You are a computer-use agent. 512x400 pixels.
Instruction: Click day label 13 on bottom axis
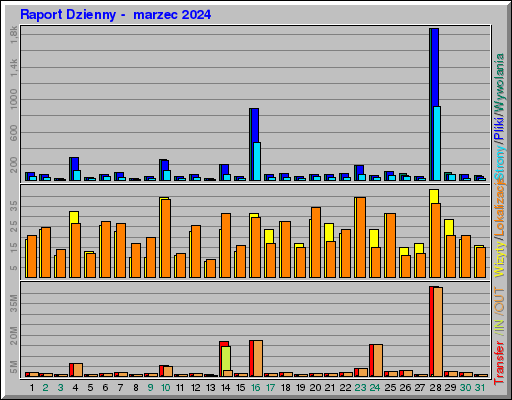pyautogui.click(x=210, y=388)
